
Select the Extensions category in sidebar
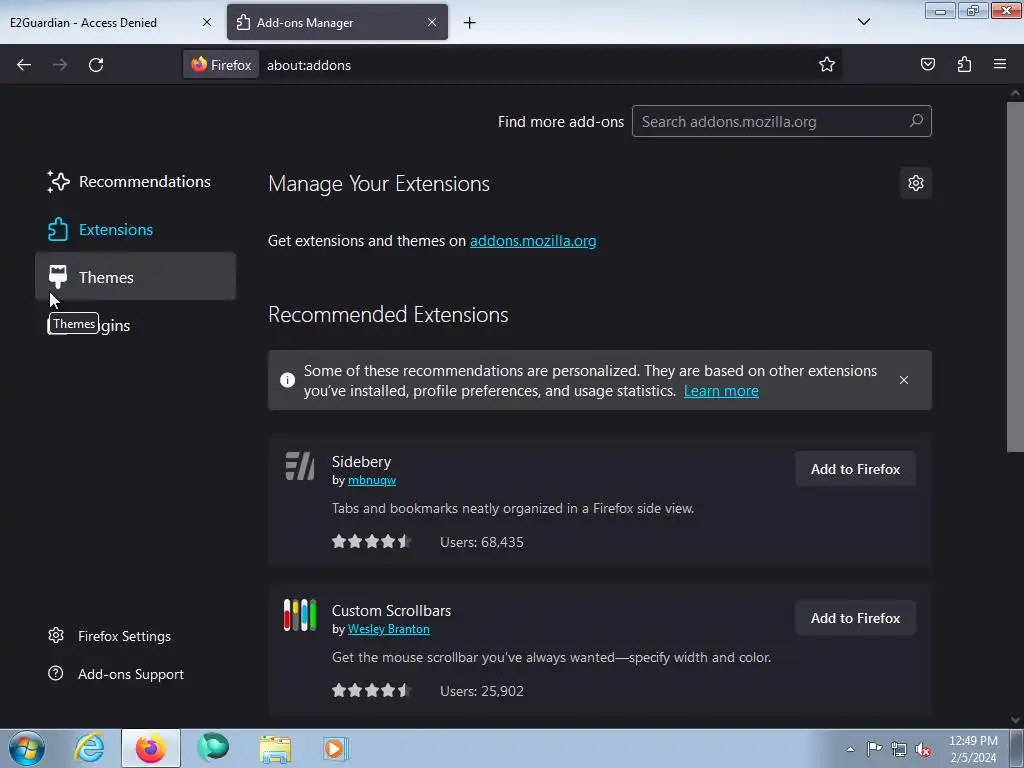click(135, 229)
